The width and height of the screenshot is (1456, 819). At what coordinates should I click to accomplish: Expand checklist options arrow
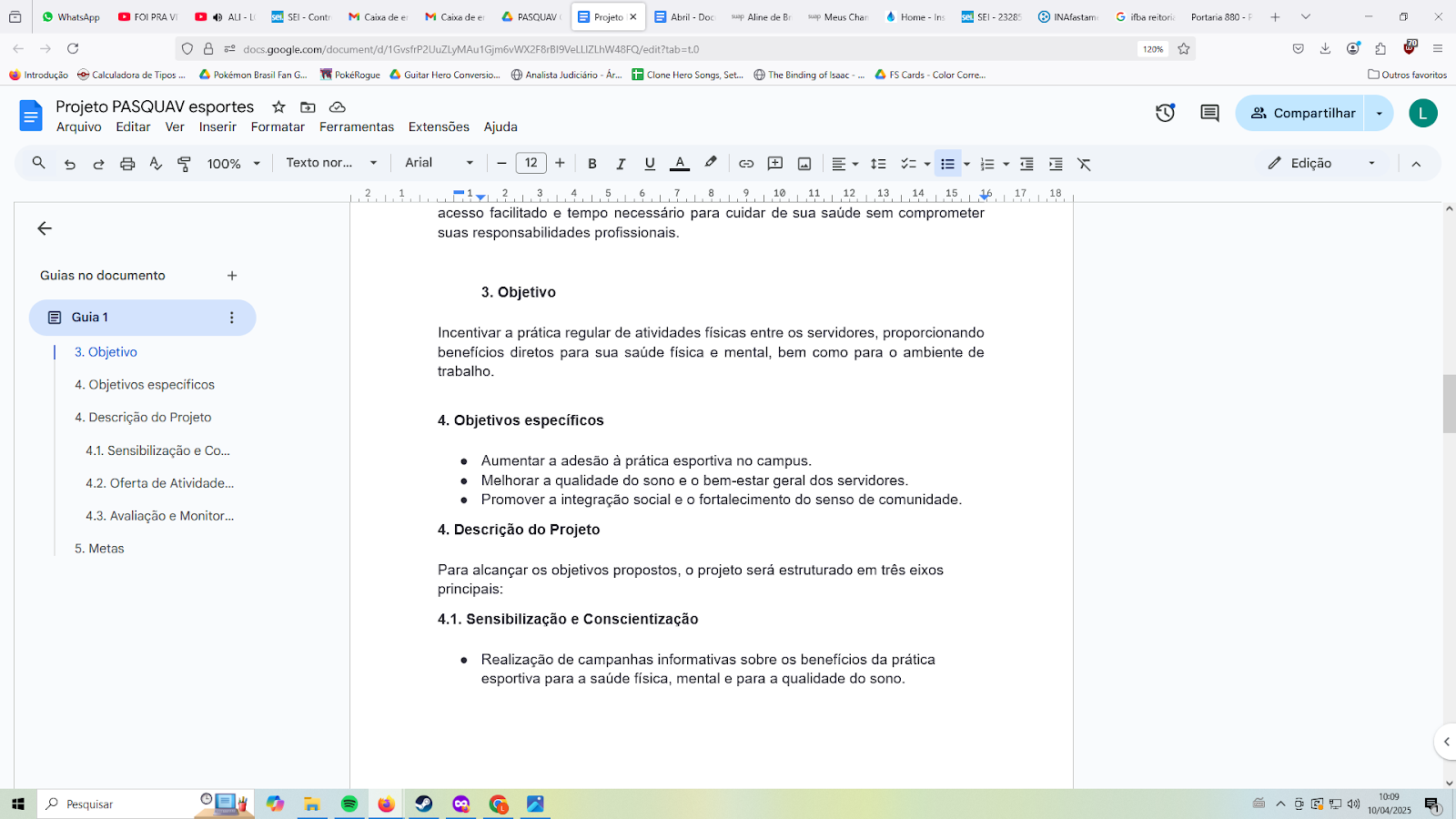point(927,164)
